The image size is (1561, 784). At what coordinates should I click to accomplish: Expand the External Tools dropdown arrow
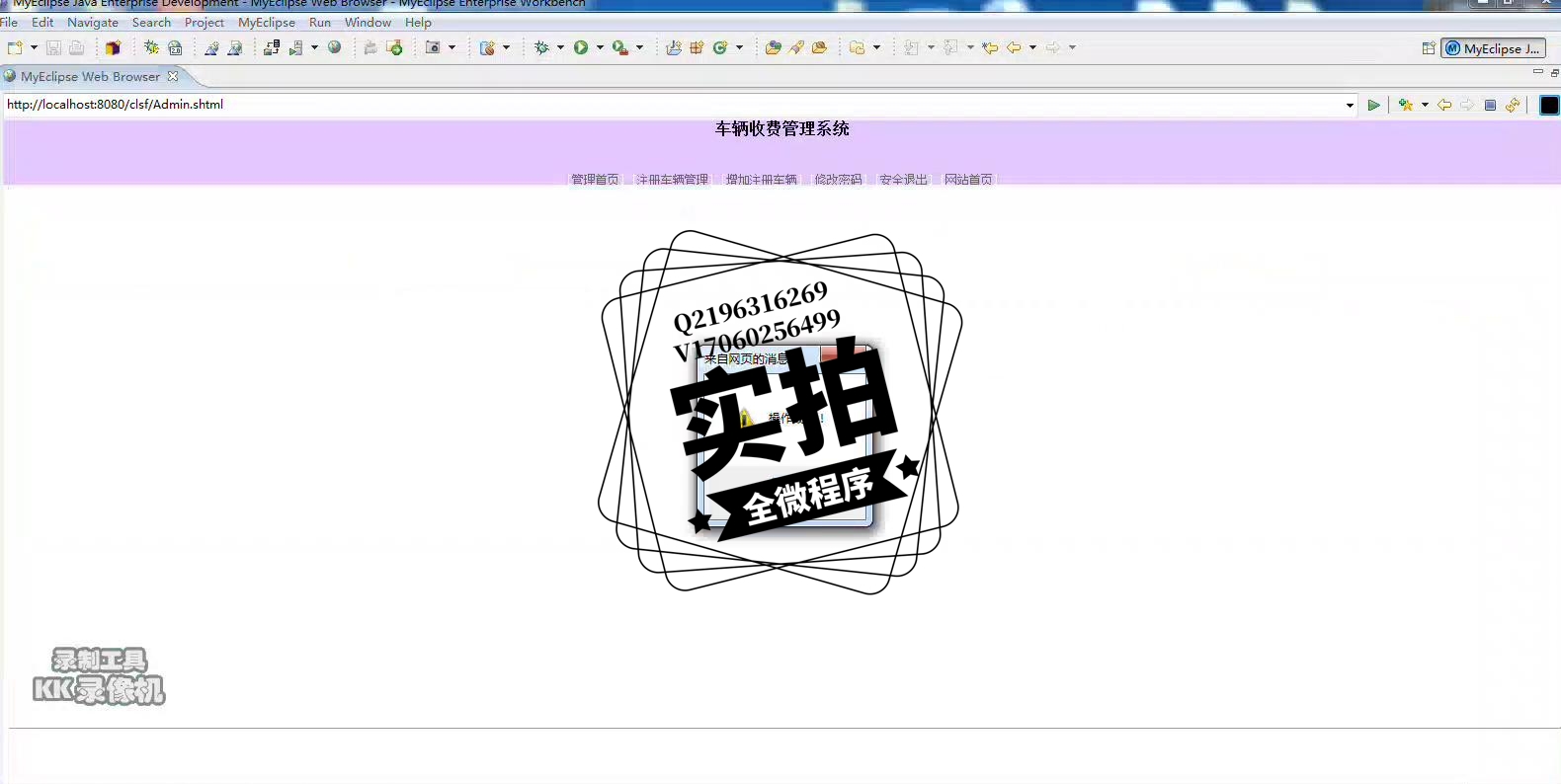(639, 47)
